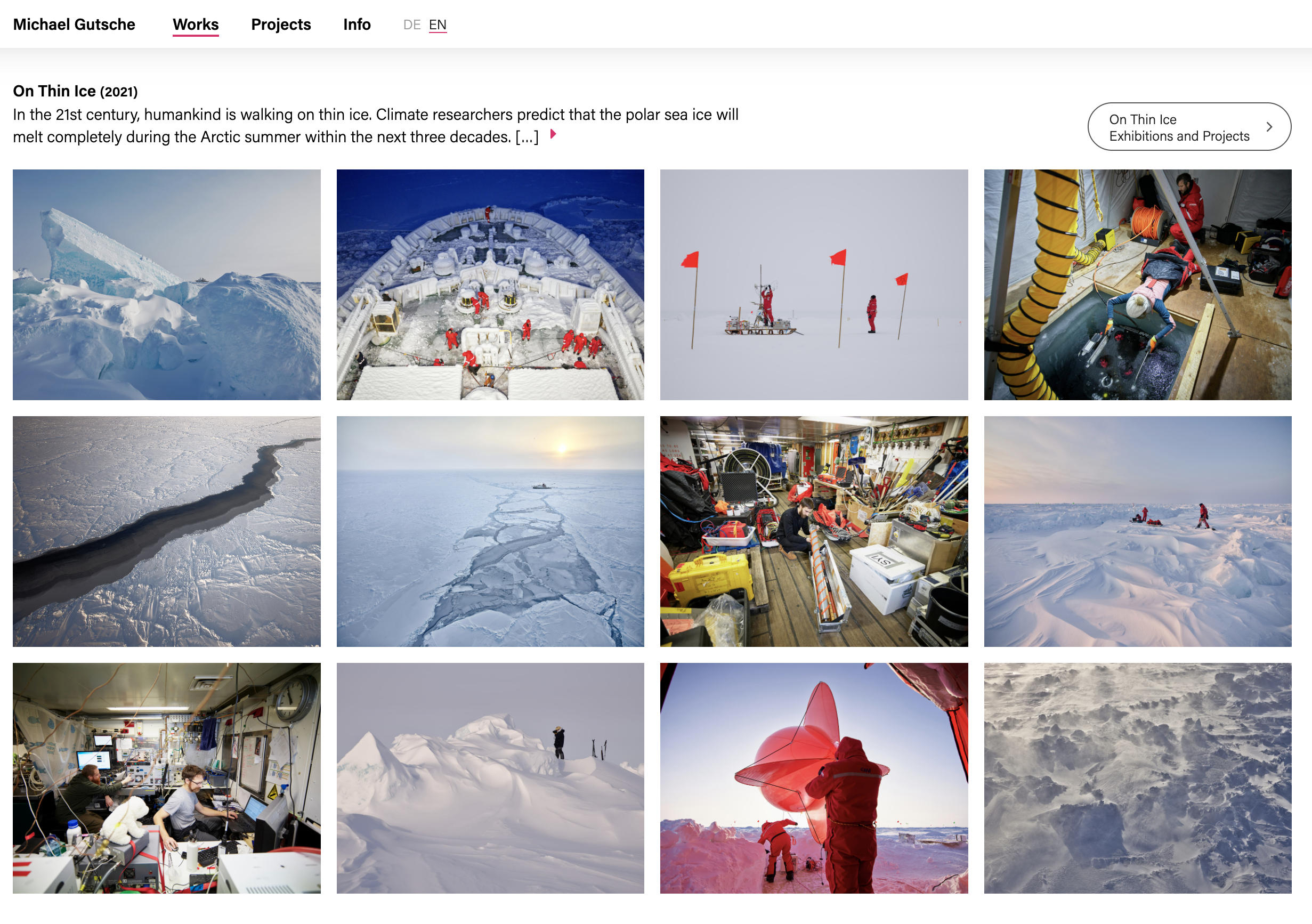Open the Works menu item

pos(196,25)
